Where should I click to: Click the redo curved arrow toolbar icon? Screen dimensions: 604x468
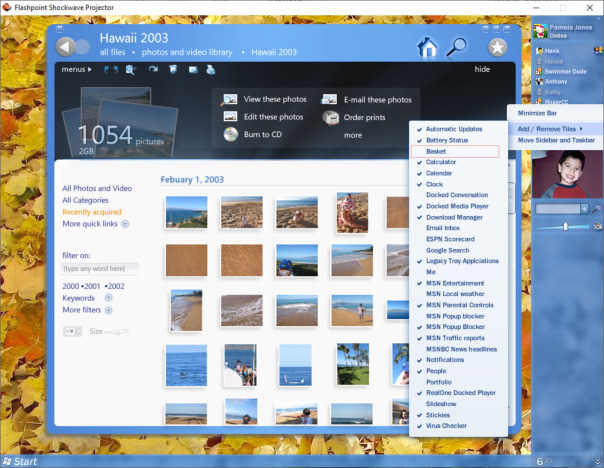153,69
